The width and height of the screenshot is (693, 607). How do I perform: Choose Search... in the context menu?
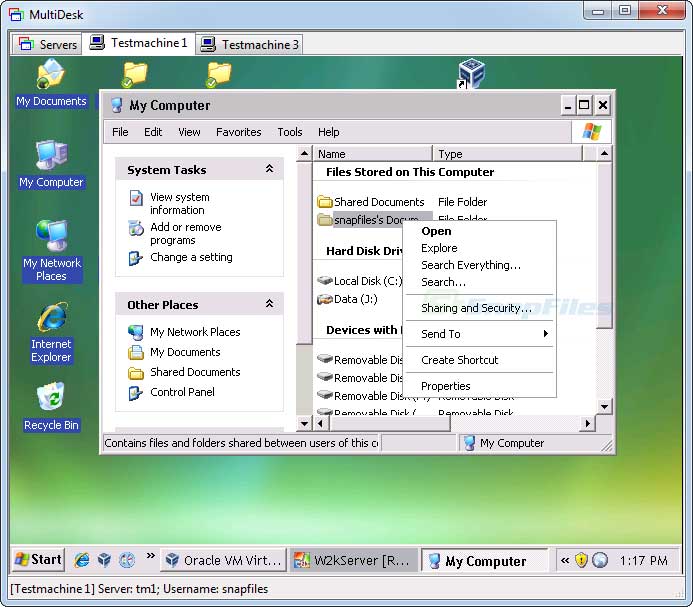480,282
